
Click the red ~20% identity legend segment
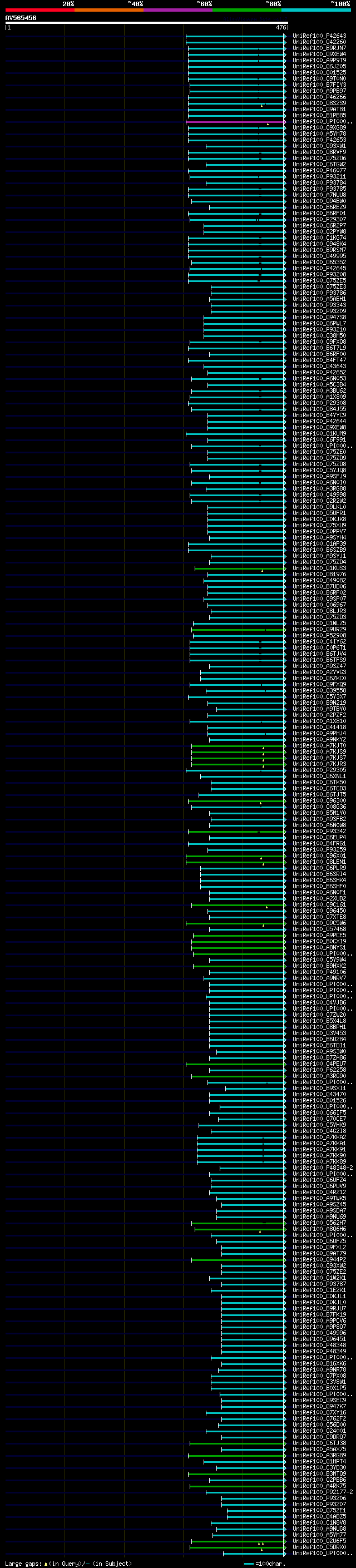(x=40, y=10)
